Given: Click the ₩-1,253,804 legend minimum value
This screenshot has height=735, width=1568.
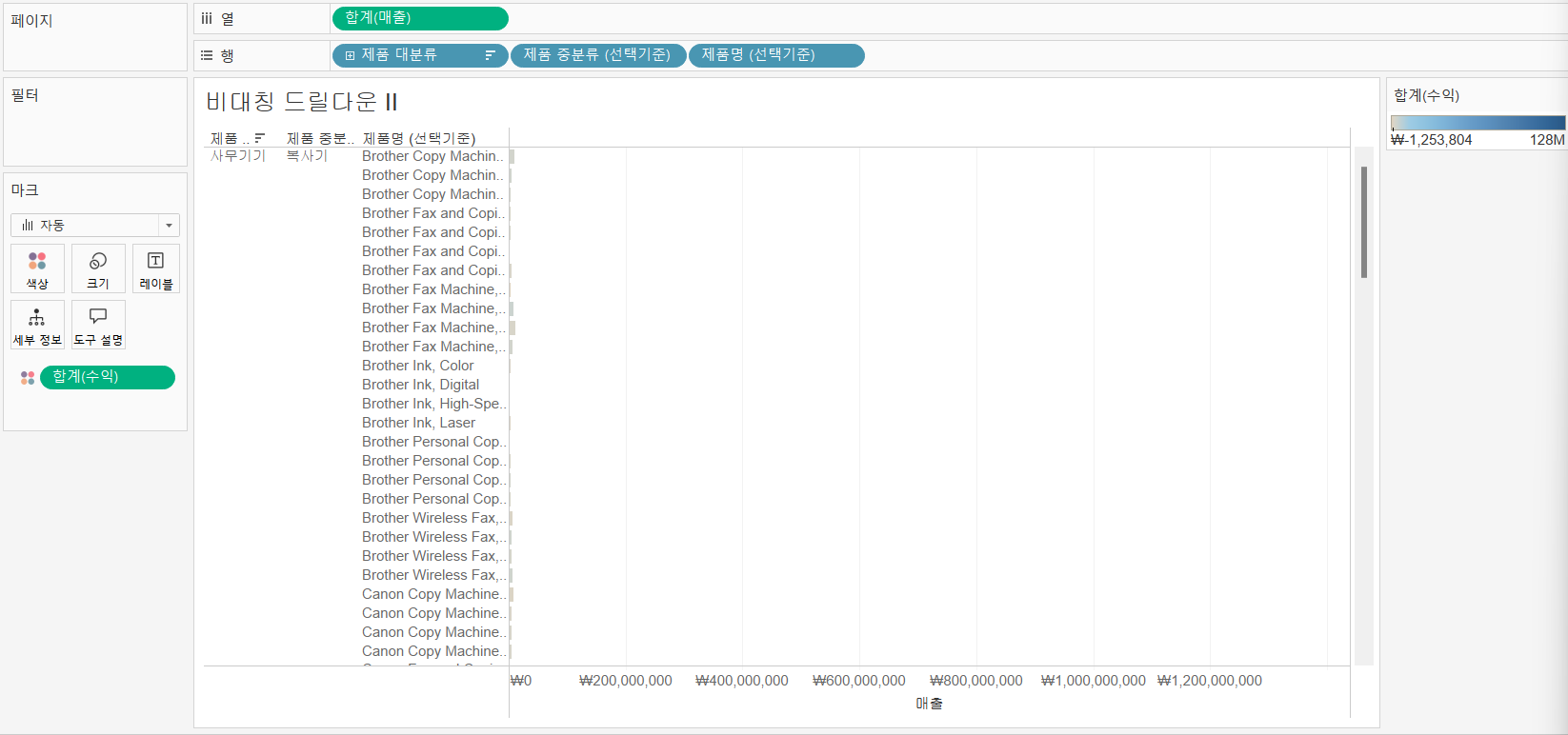Looking at the screenshot, I should (x=1432, y=140).
